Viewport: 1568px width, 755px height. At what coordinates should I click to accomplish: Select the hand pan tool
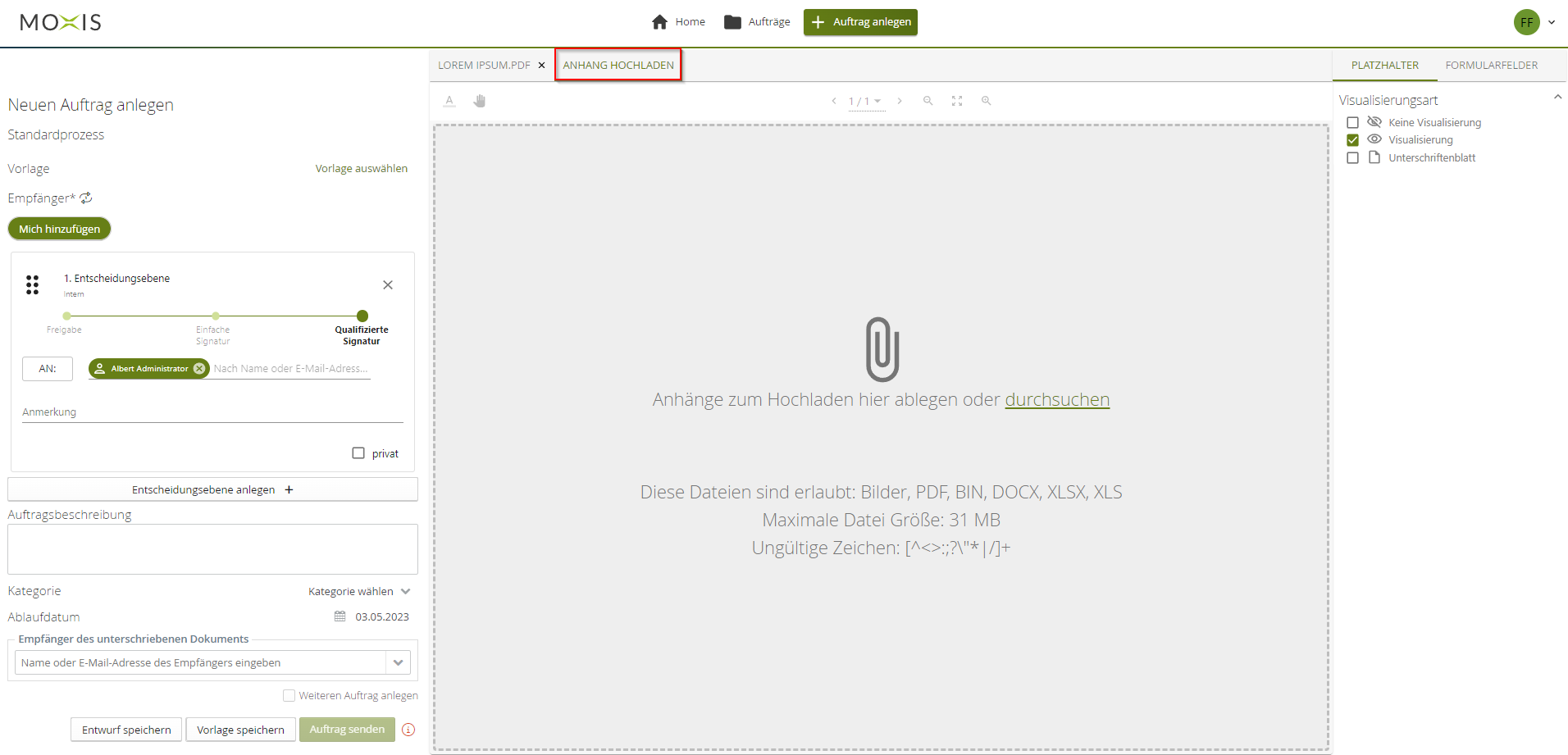[480, 101]
